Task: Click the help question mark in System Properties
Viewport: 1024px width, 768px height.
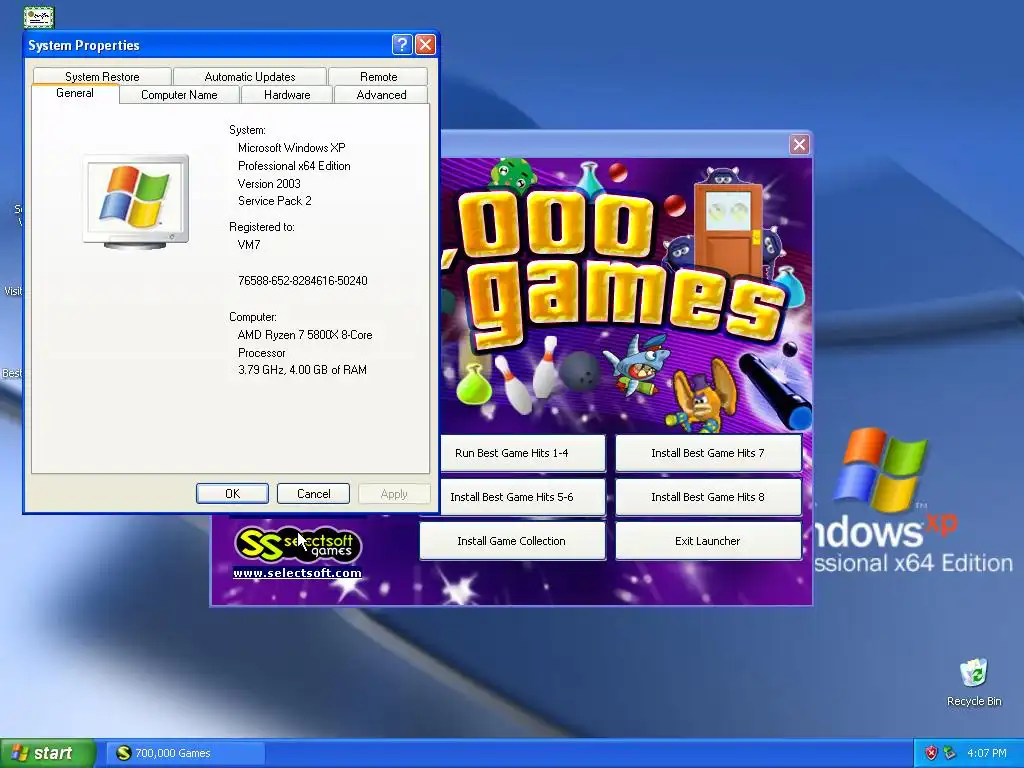Action: point(402,44)
